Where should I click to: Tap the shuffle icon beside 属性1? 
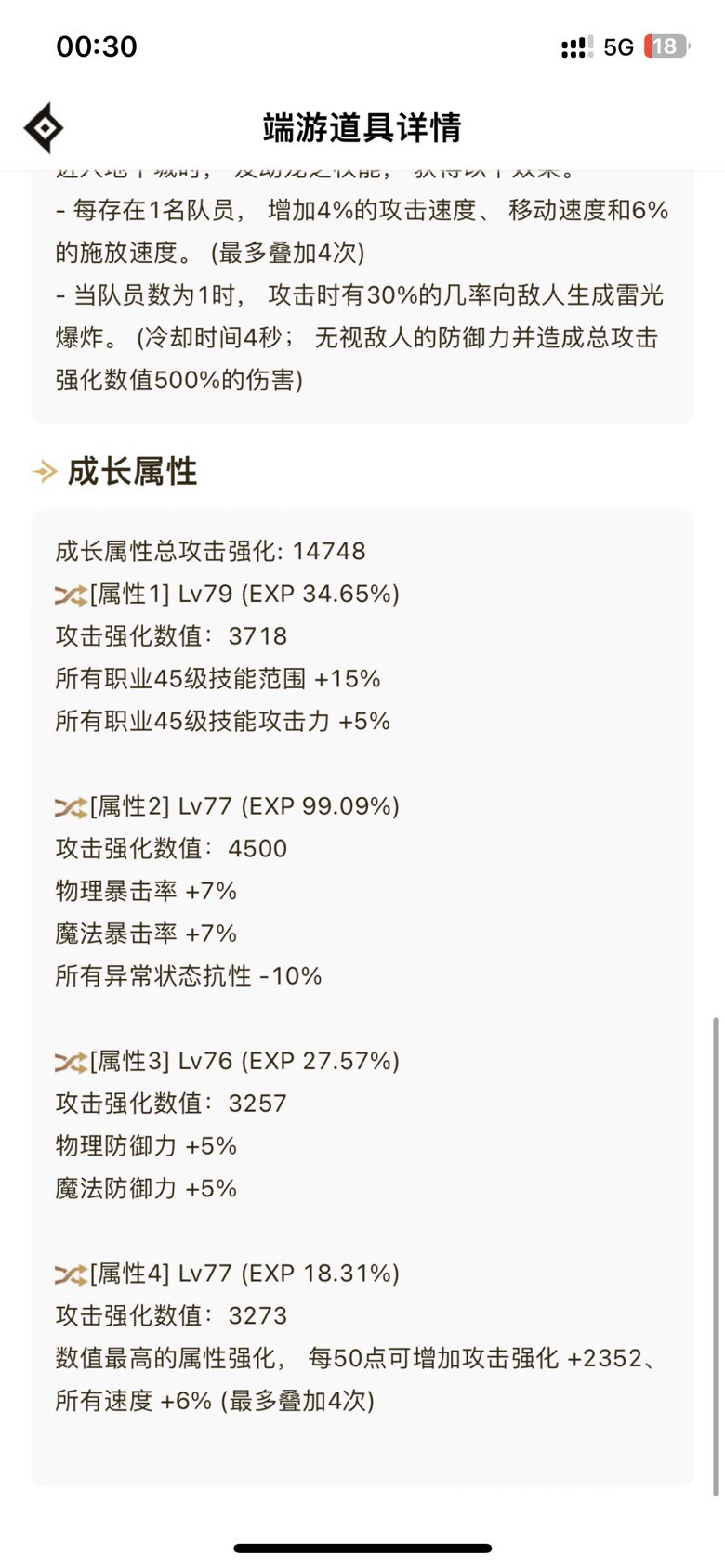click(x=71, y=595)
